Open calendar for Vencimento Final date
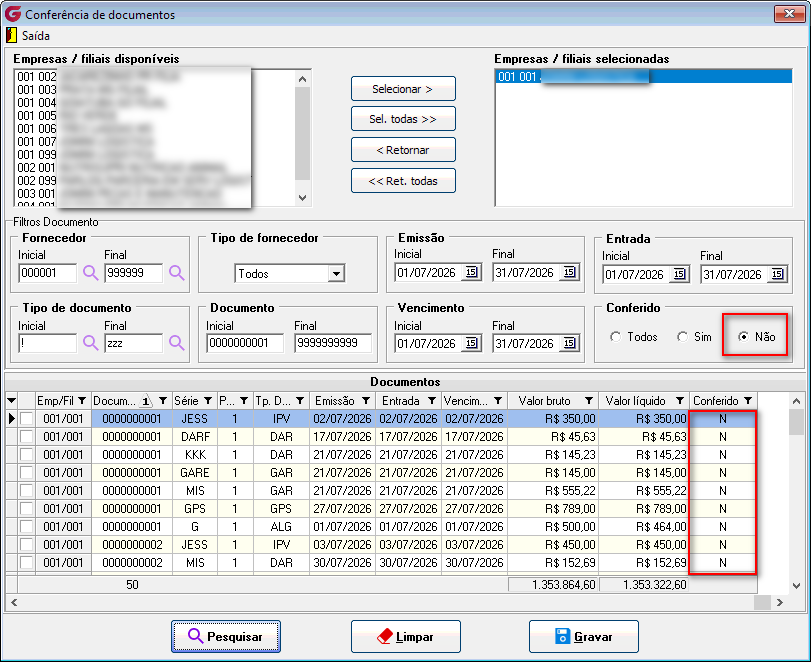The width and height of the screenshot is (811, 662). (569, 343)
